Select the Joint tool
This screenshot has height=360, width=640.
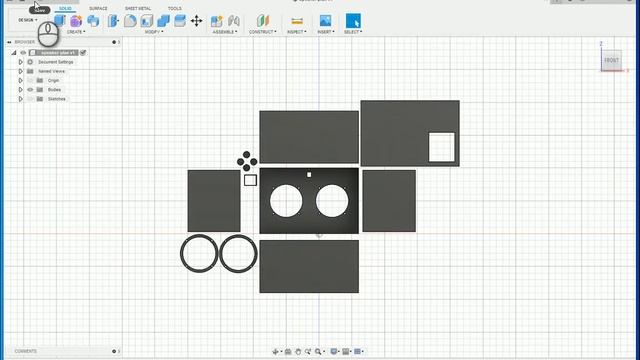point(233,20)
